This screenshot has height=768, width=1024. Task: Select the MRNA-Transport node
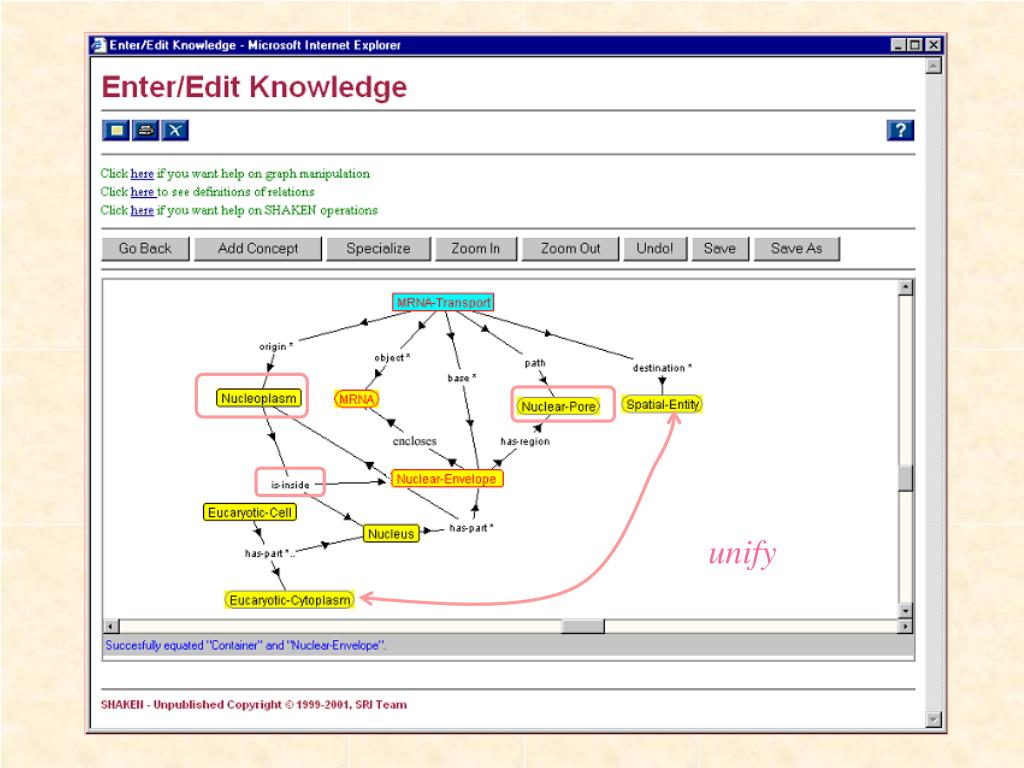coord(443,302)
